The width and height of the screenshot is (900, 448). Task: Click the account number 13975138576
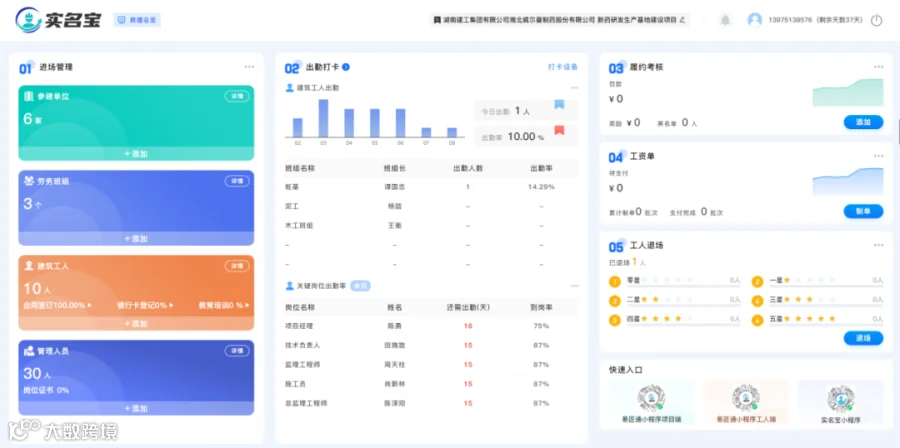(790, 20)
